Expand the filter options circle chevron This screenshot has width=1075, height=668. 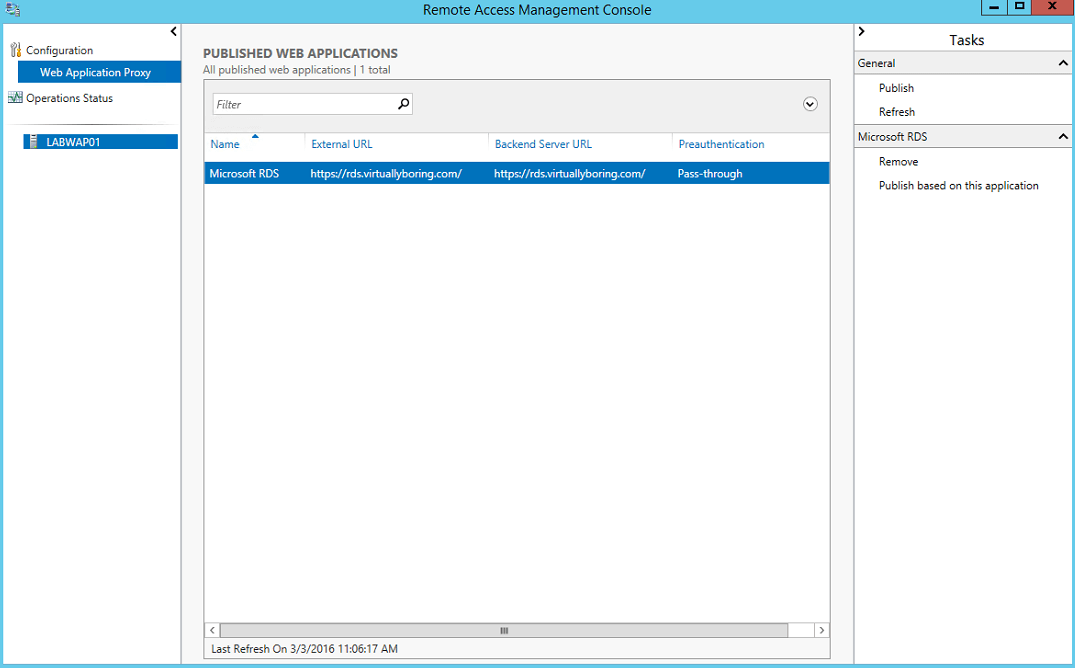[x=810, y=104]
